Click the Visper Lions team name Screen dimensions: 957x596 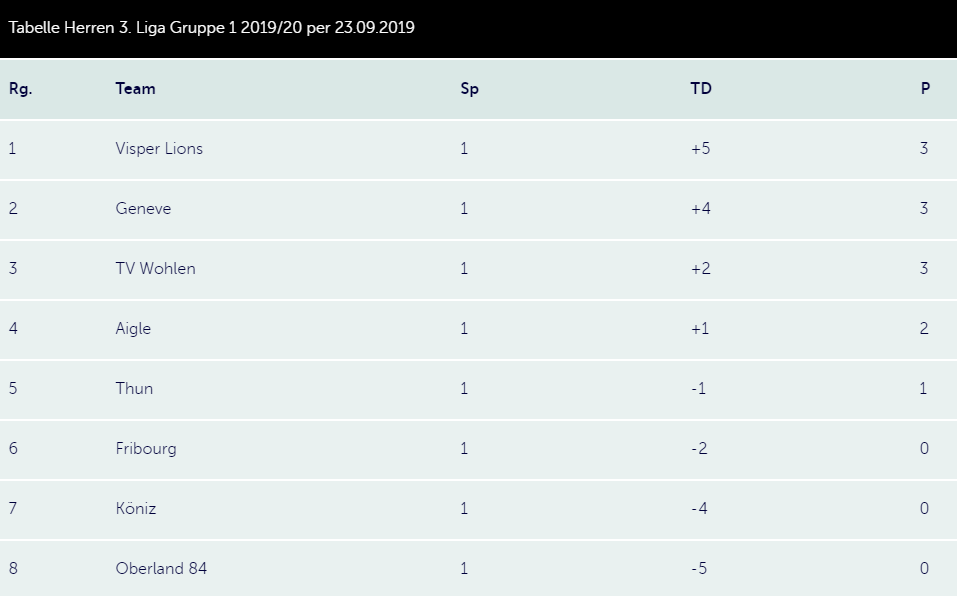(x=159, y=149)
